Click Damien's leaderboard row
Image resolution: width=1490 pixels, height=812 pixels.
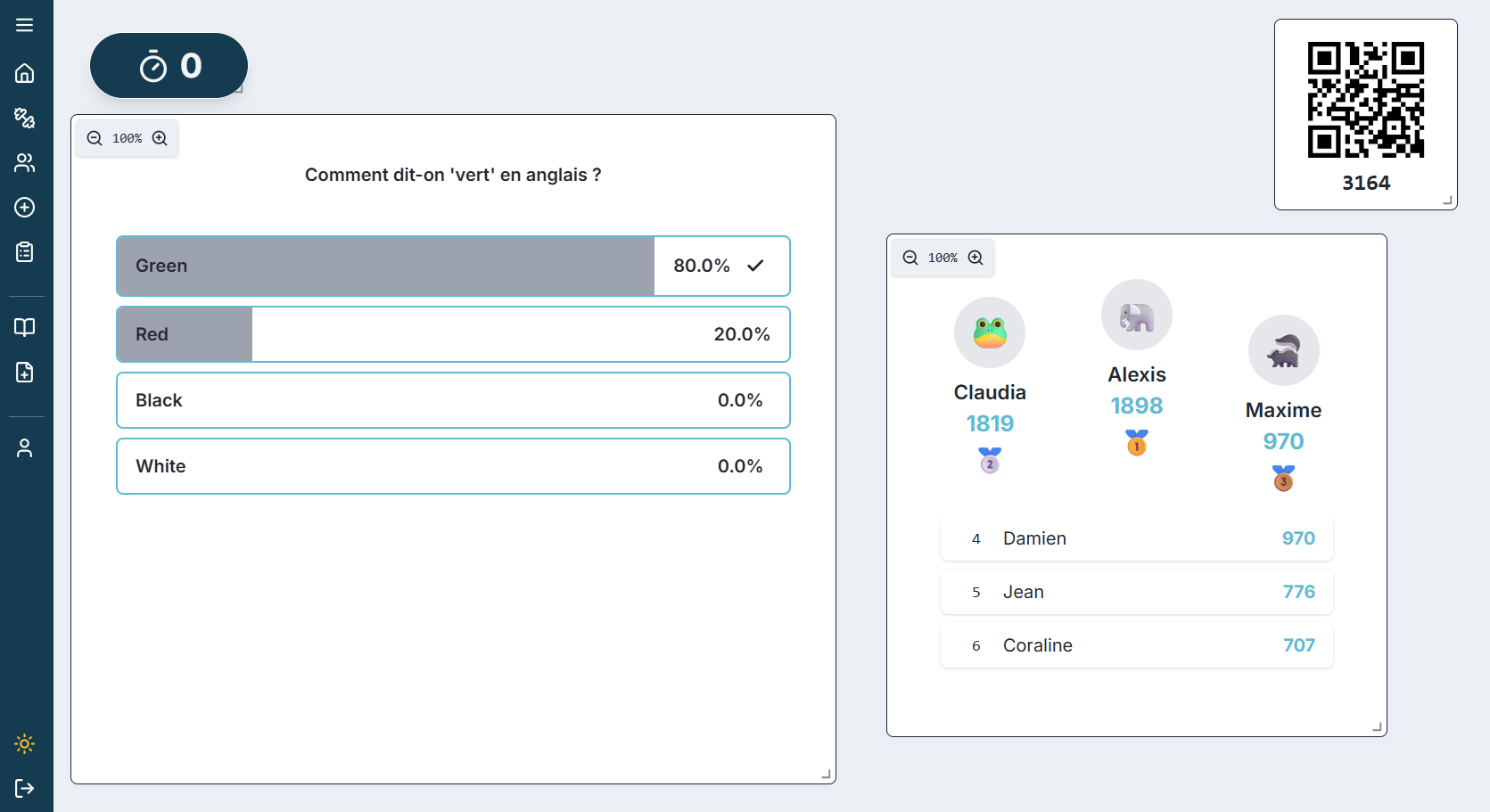1136,538
